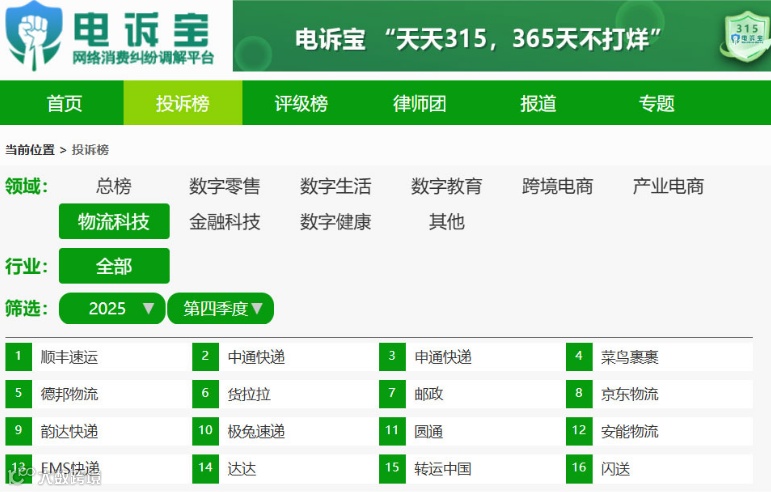Filter by 数字生活 domain
Screen dimensions: 771x492
tap(335, 186)
